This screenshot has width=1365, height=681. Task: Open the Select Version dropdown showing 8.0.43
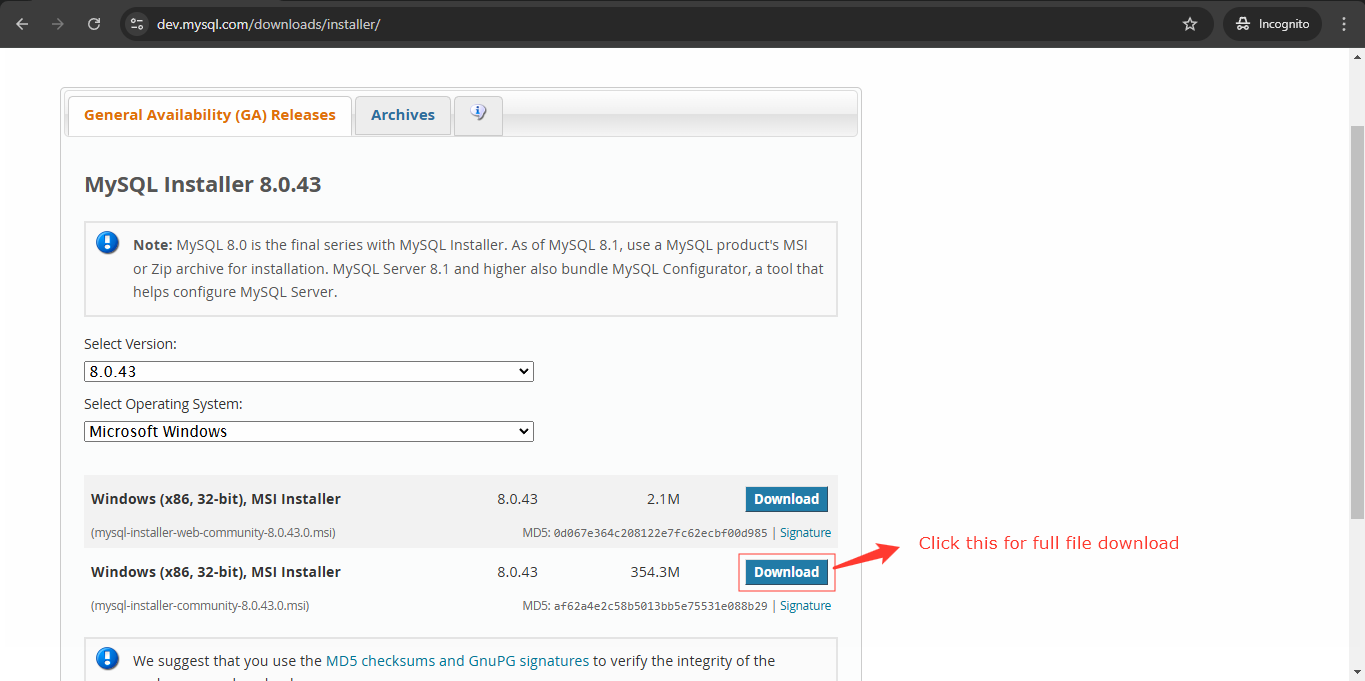(x=309, y=372)
